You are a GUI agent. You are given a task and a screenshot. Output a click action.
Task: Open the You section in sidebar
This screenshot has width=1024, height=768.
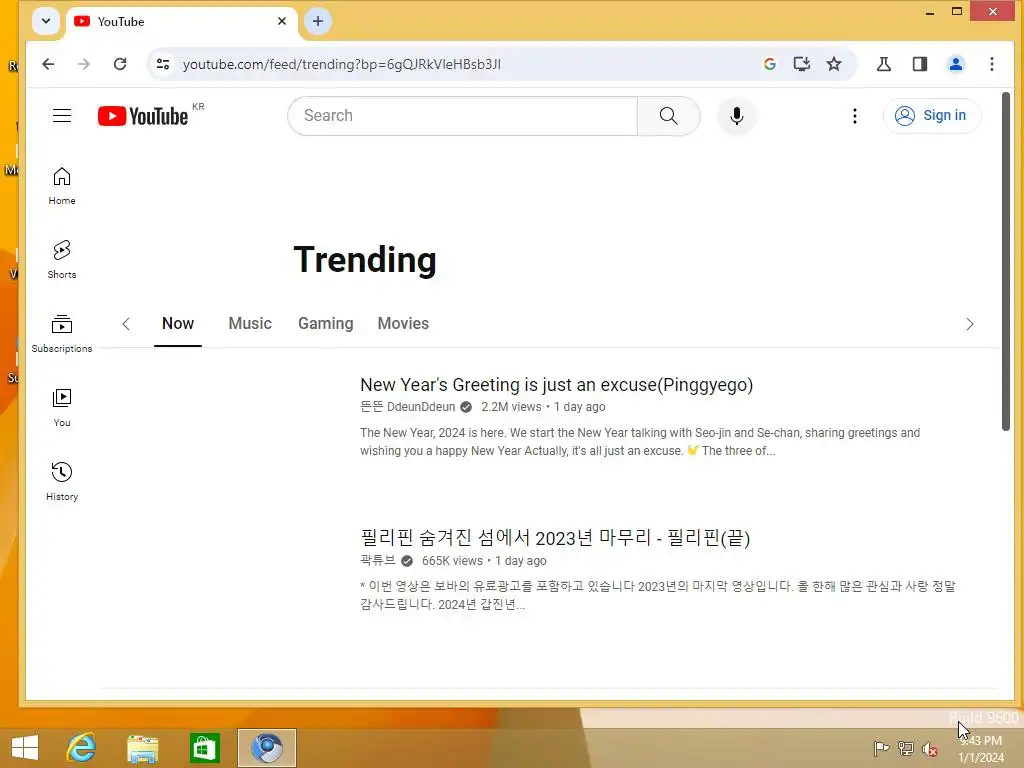62,408
